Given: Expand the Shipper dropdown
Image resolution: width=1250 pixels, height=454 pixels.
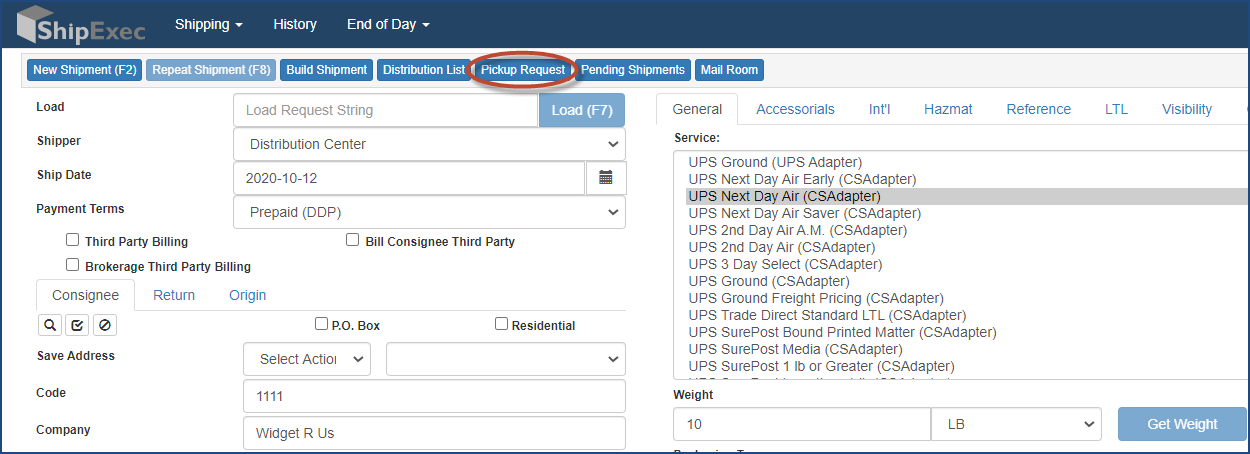Looking at the screenshot, I should [429, 144].
